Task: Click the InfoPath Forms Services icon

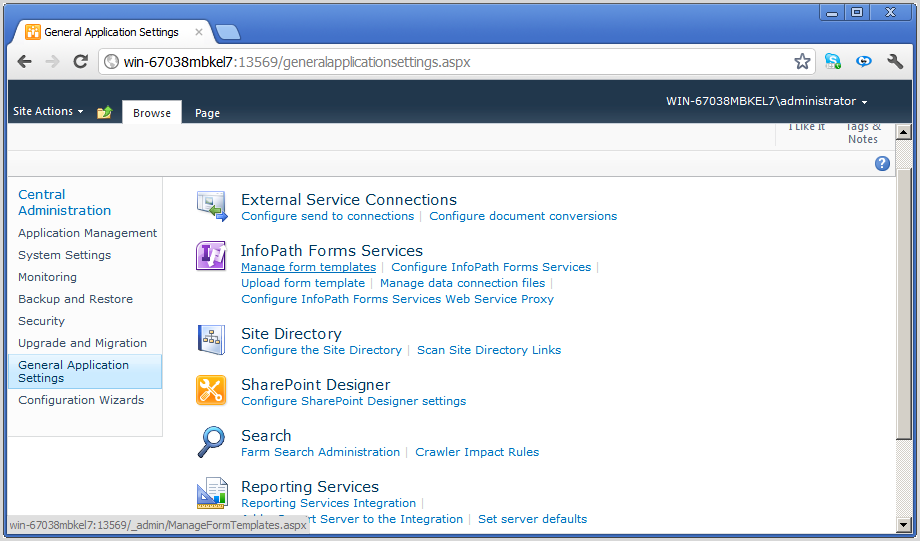Action: click(x=211, y=256)
